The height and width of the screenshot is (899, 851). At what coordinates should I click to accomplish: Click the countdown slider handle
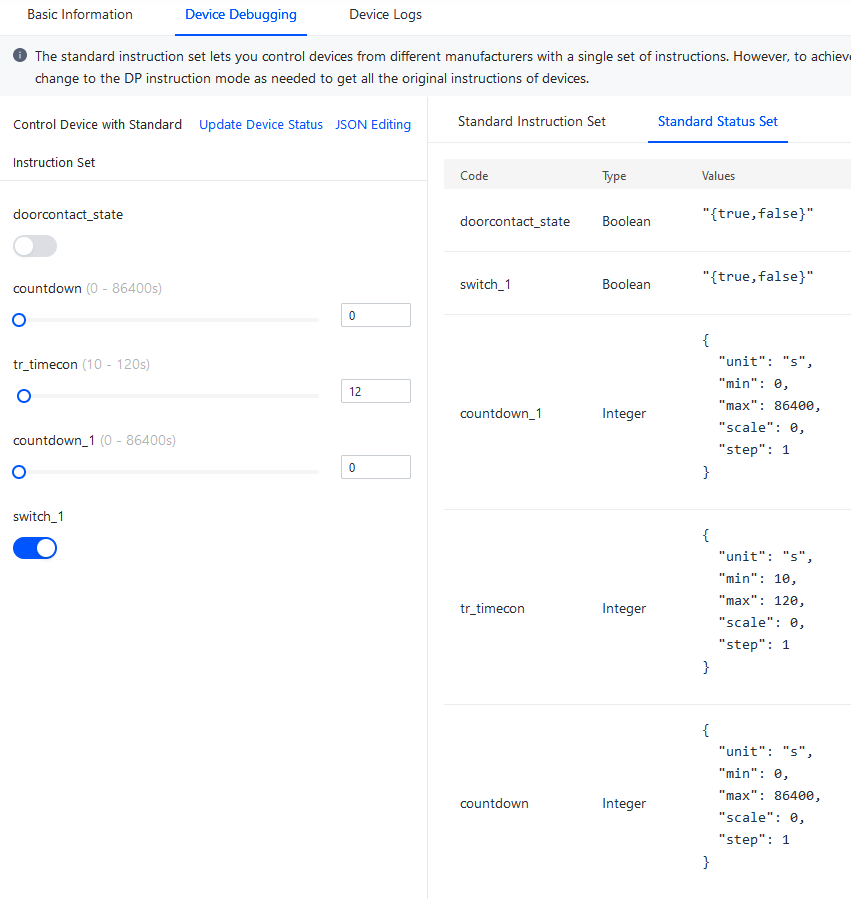[19, 320]
